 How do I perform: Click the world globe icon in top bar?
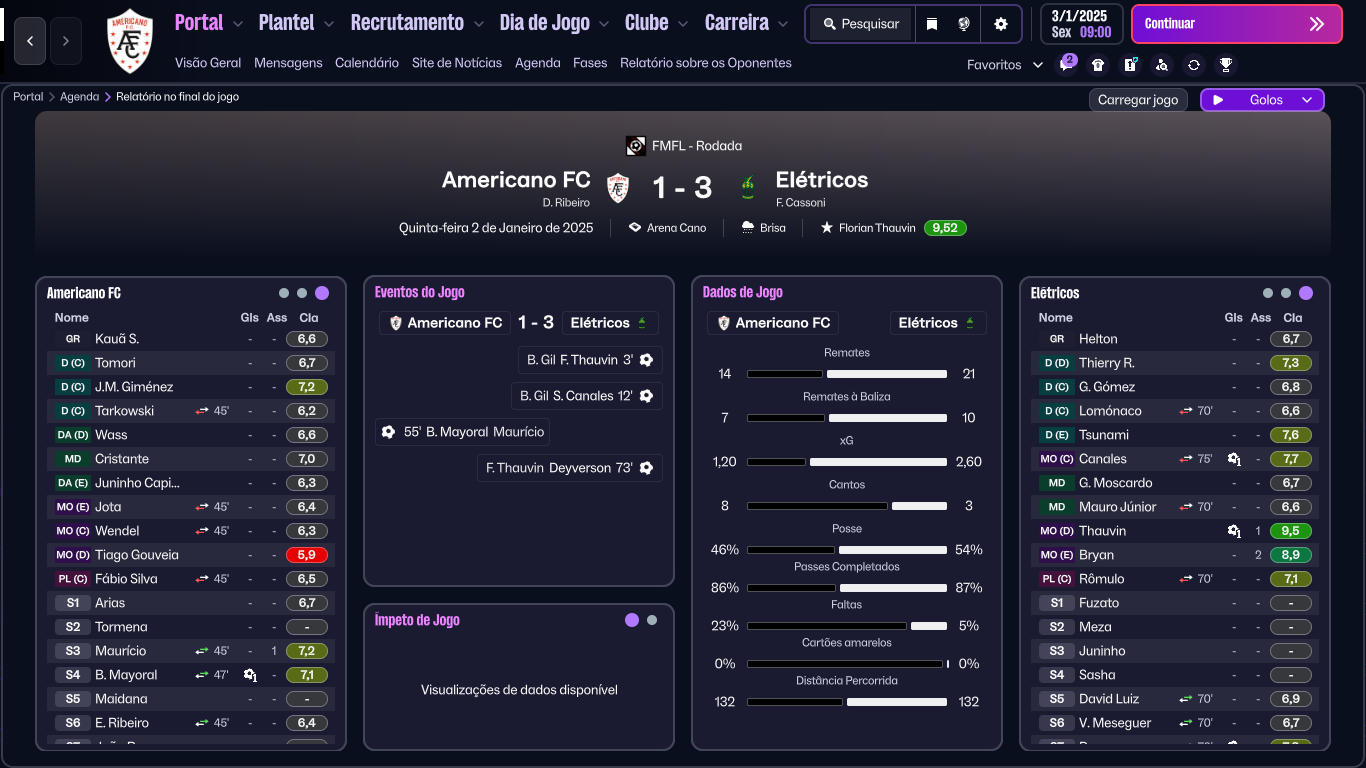(x=964, y=24)
